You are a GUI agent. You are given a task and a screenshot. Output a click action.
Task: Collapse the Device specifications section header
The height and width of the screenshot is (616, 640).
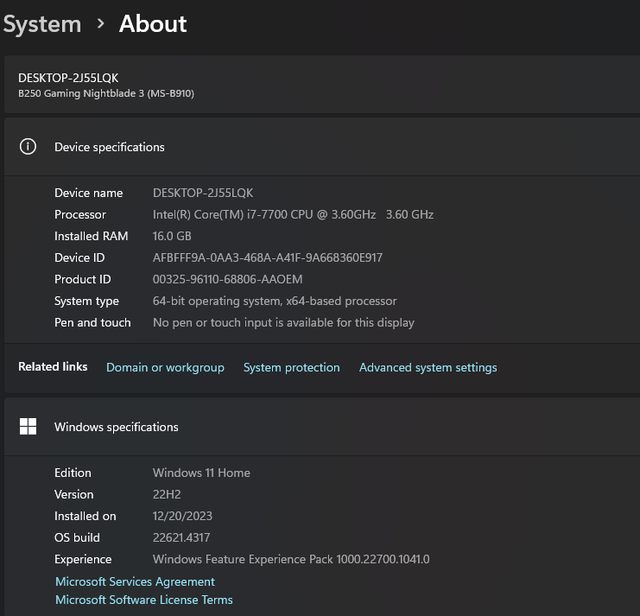pyautogui.click(x=322, y=147)
